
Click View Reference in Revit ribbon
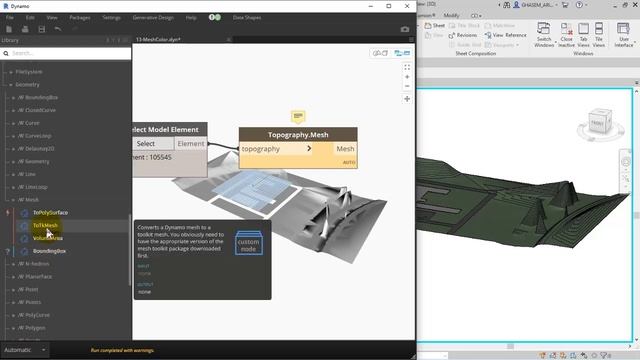click(x=505, y=35)
